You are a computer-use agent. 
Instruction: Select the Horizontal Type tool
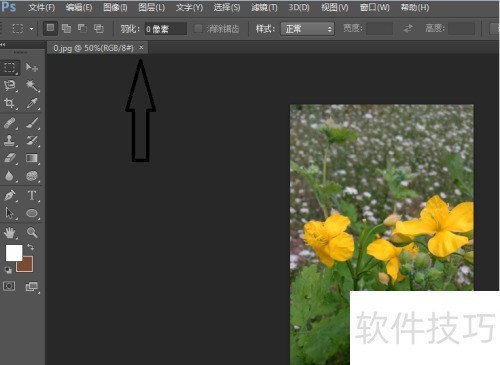click(x=32, y=195)
